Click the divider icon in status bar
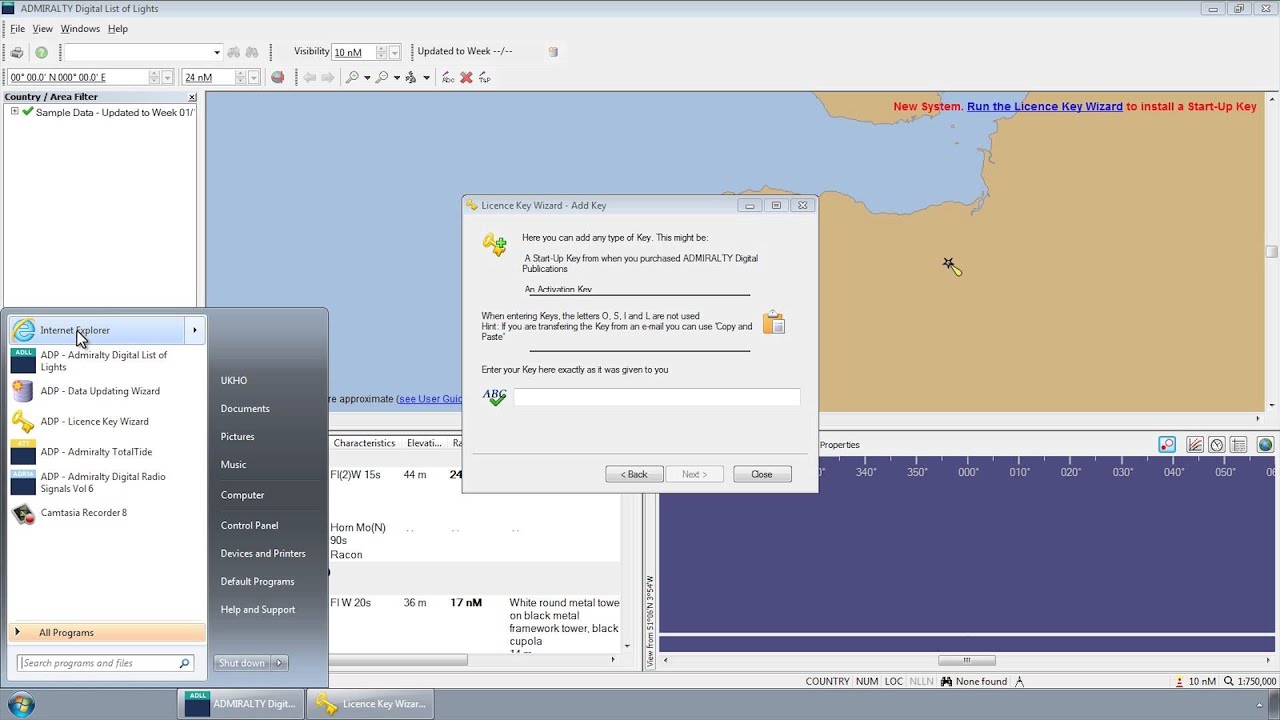Screen dimensions: 1280x720 tap(1019, 682)
